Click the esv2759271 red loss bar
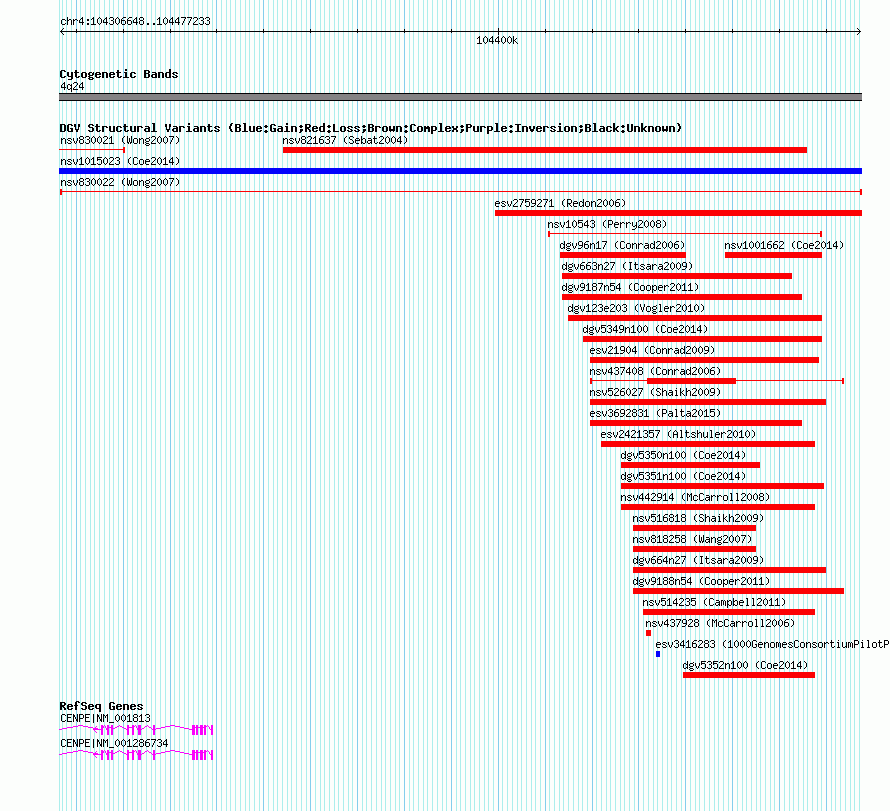The height and width of the screenshot is (811, 890). tap(678, 213)
